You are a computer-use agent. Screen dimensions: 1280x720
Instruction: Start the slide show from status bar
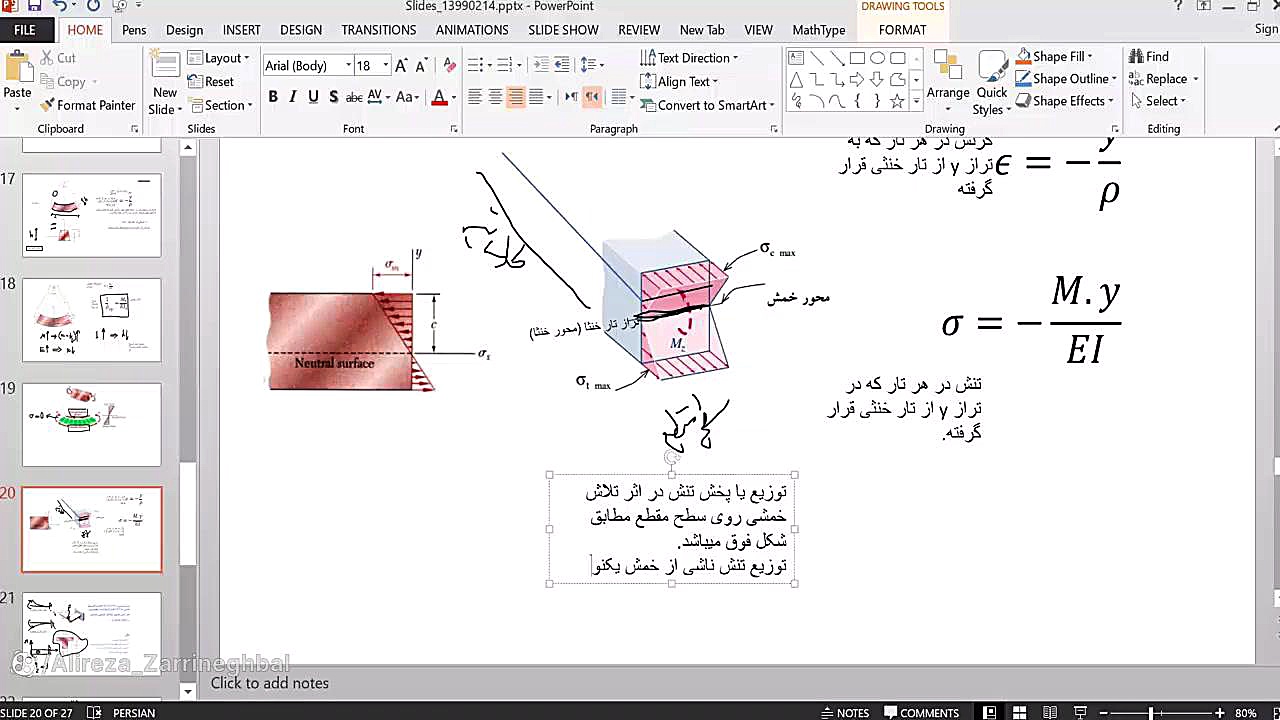(x=1081, y=713)
